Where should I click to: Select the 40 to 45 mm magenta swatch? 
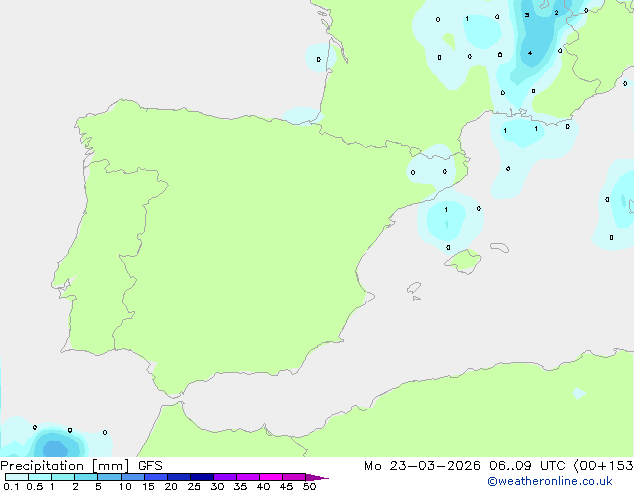(x=271, y=477)
